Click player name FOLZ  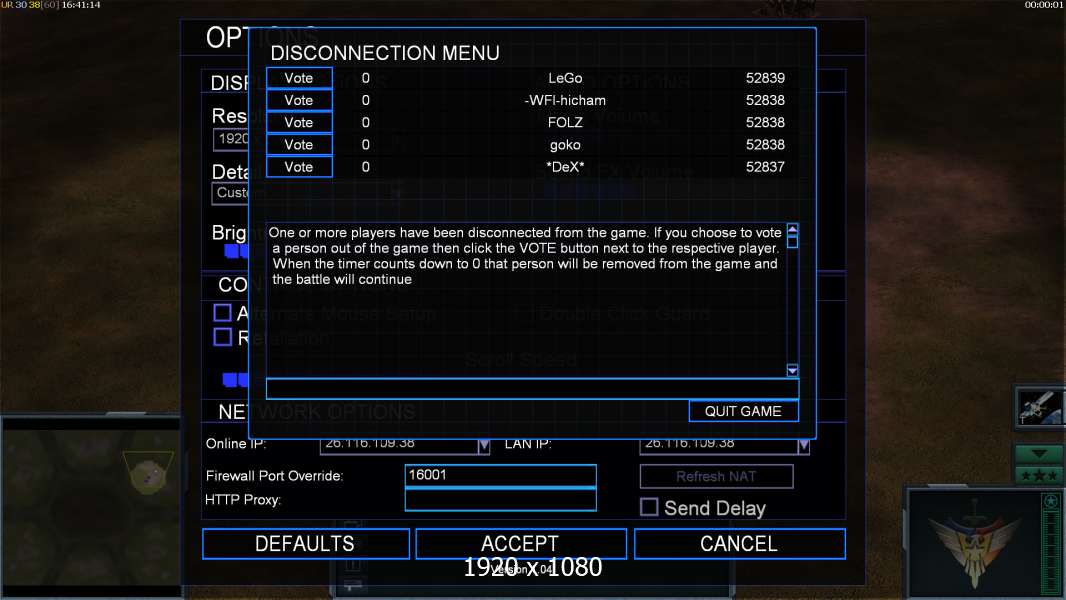point(565,123)
